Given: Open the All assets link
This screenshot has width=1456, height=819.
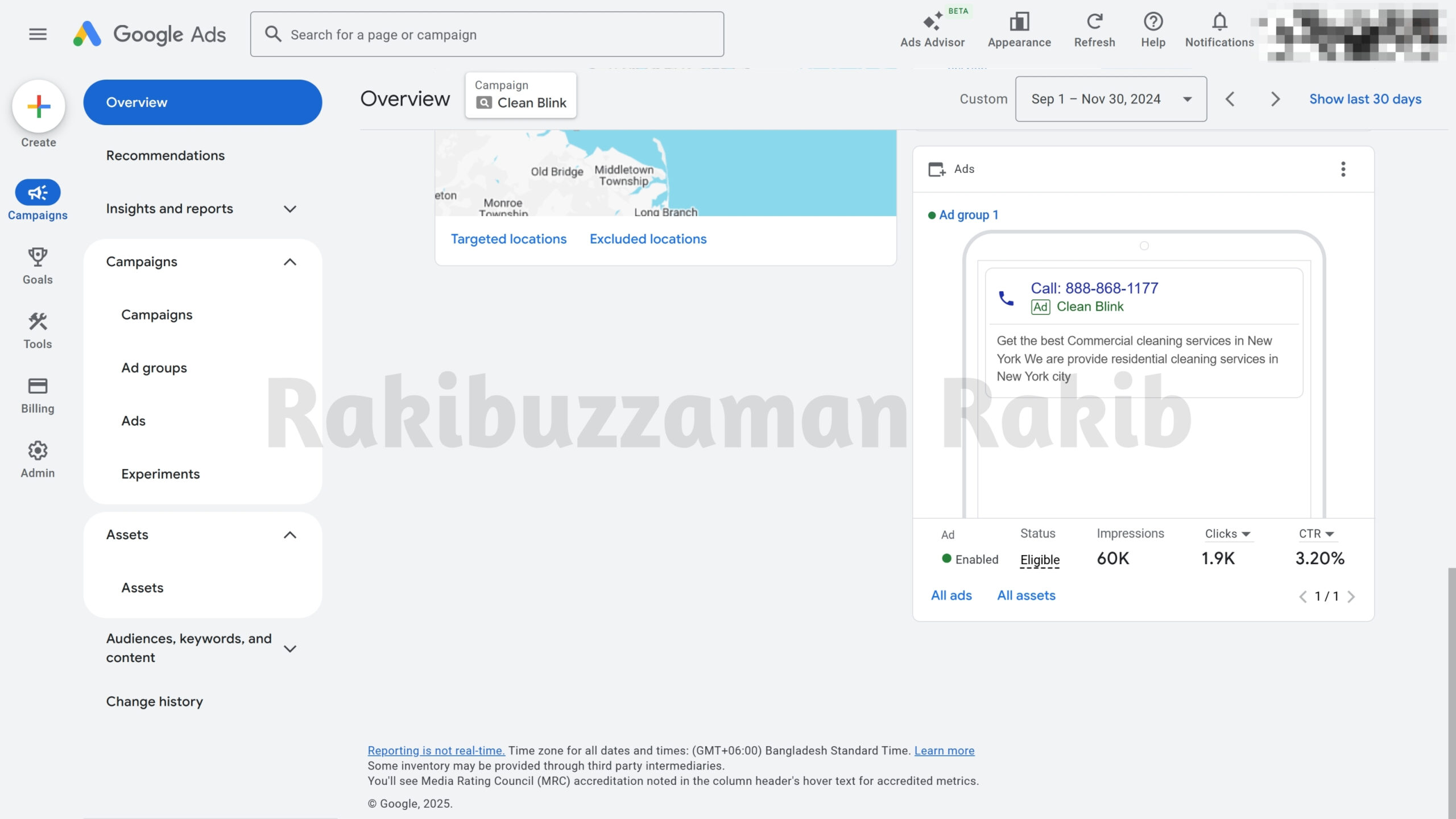Looking at the screenshot, I should (1026, 595).
